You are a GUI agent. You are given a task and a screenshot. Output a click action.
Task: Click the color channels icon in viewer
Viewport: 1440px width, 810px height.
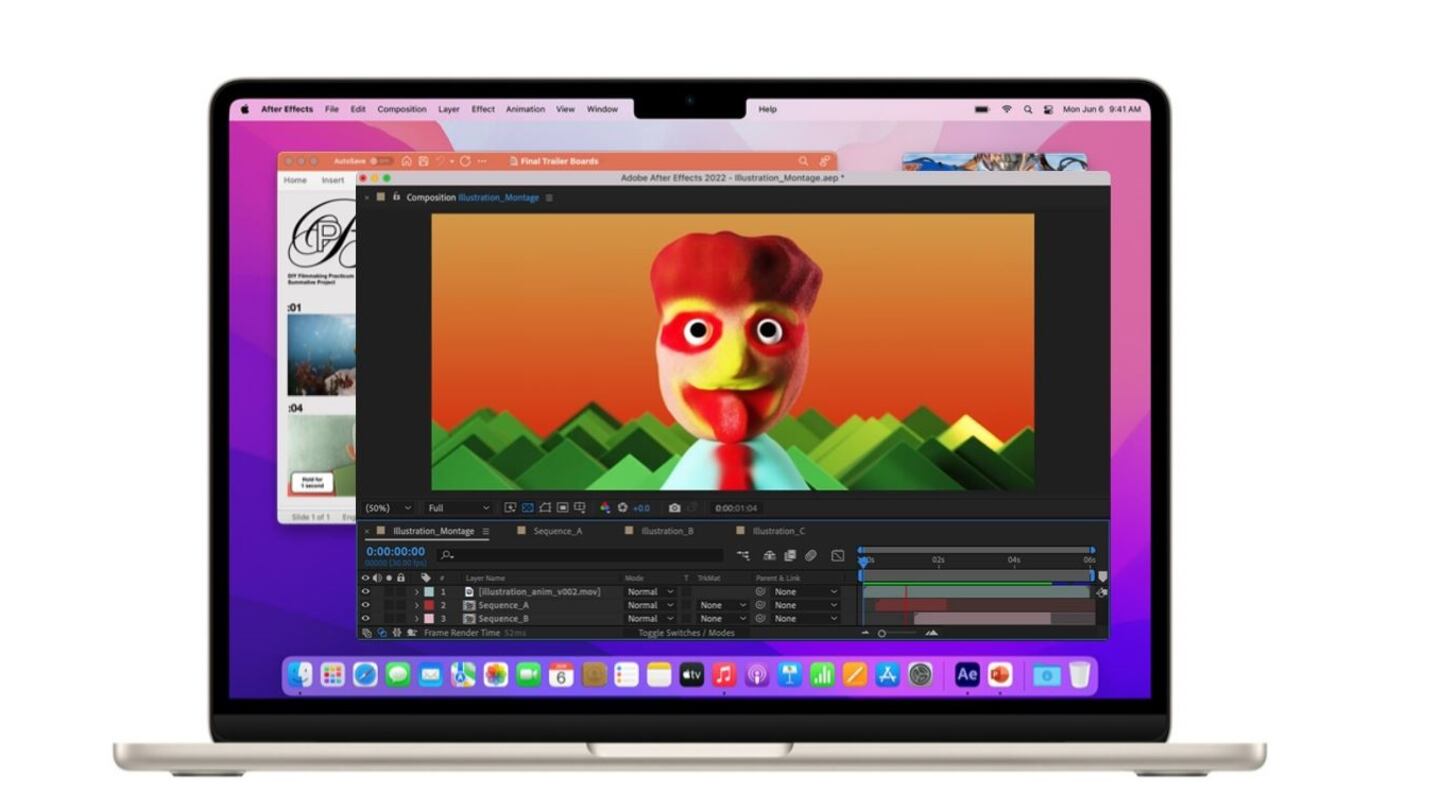pos(605,508)
